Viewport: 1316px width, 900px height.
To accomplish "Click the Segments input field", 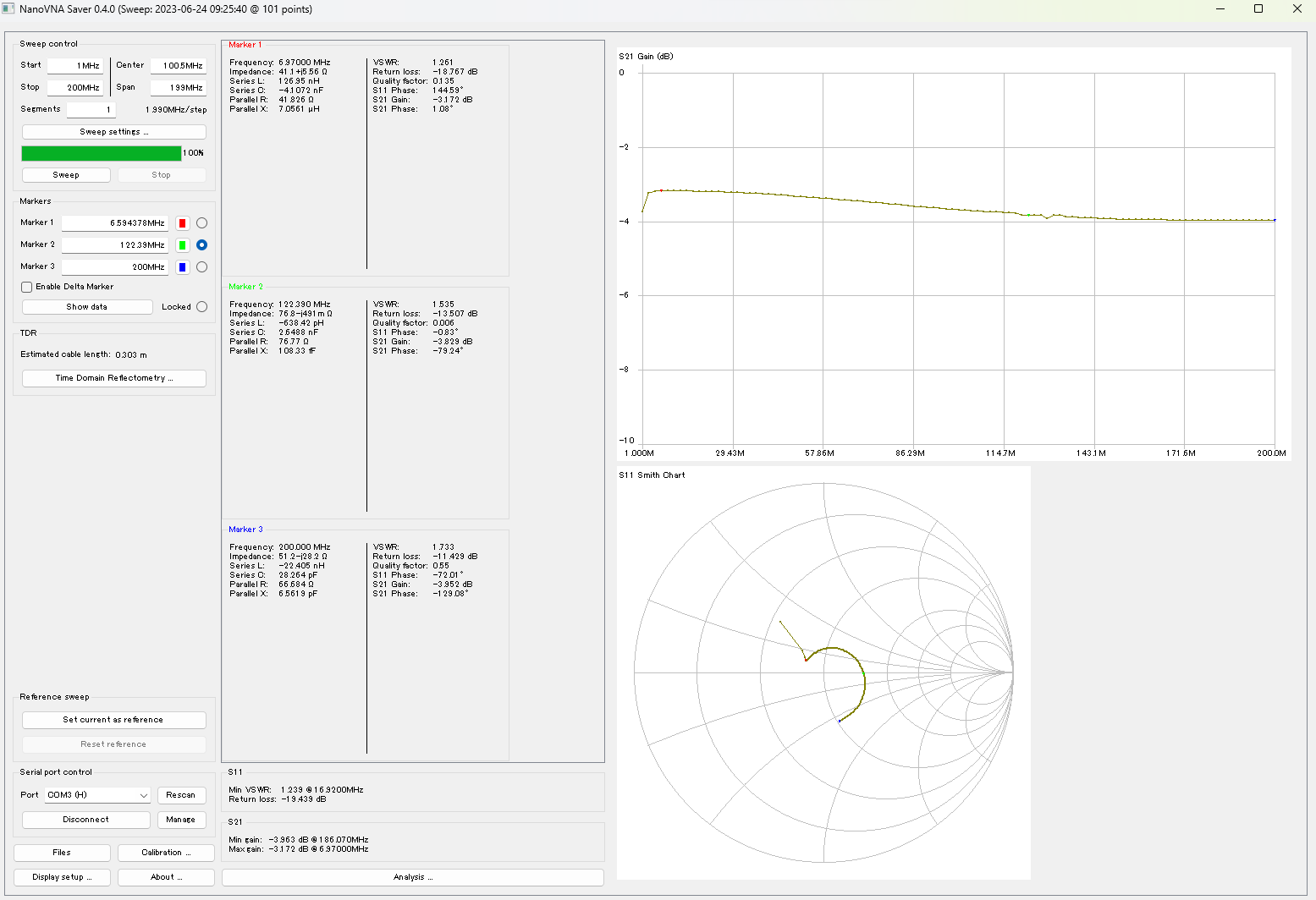I will pyautogui.click(x=91, y=110).
